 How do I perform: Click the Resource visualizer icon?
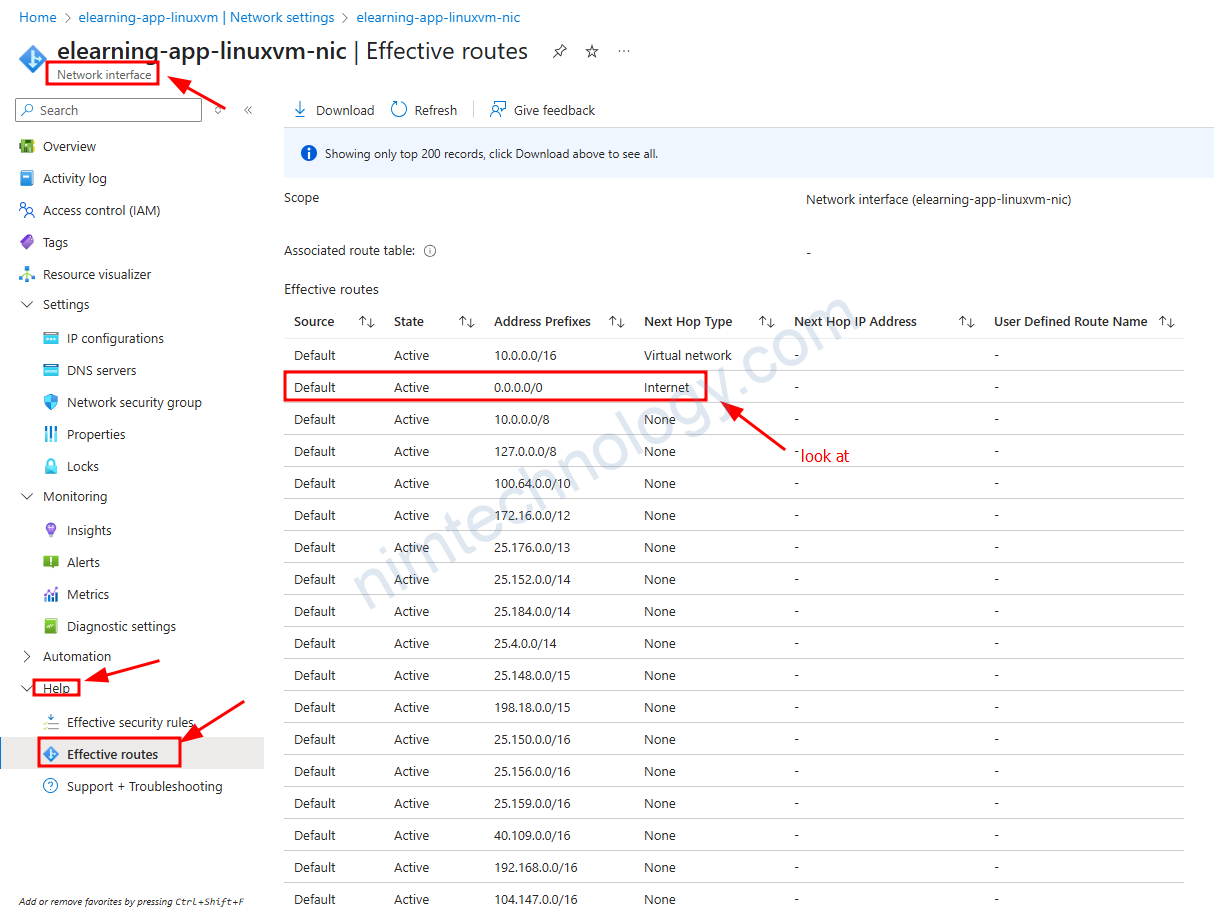tap(27, 274)
